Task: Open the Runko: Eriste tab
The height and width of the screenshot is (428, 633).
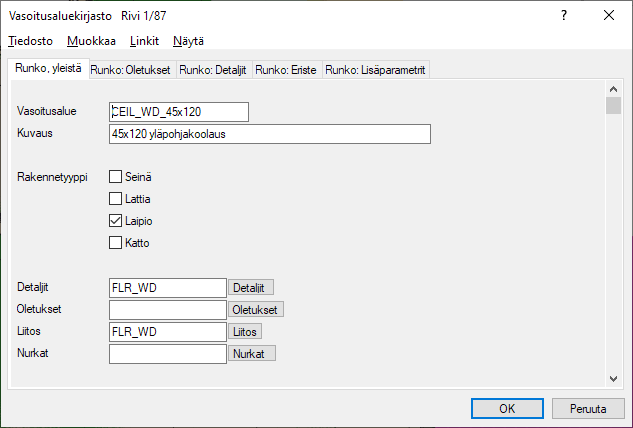Action: (x=286, y=70)
